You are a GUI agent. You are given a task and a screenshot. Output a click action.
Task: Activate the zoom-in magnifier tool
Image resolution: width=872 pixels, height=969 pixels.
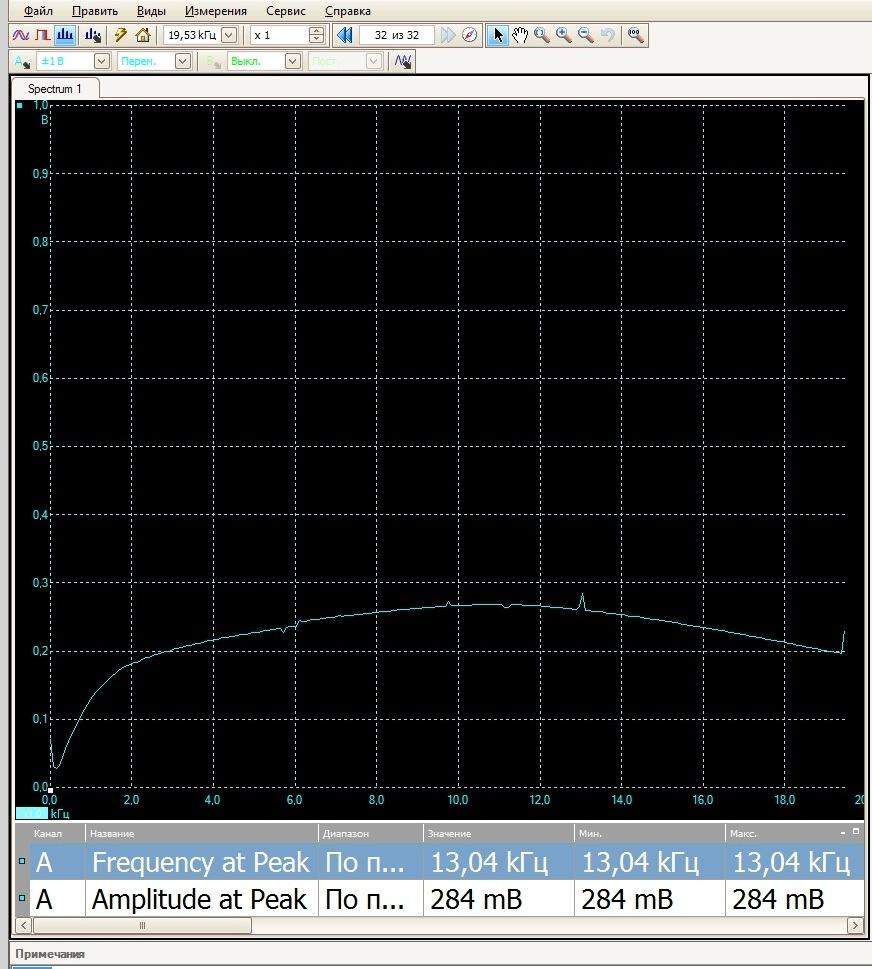click(x=564, y=35)
